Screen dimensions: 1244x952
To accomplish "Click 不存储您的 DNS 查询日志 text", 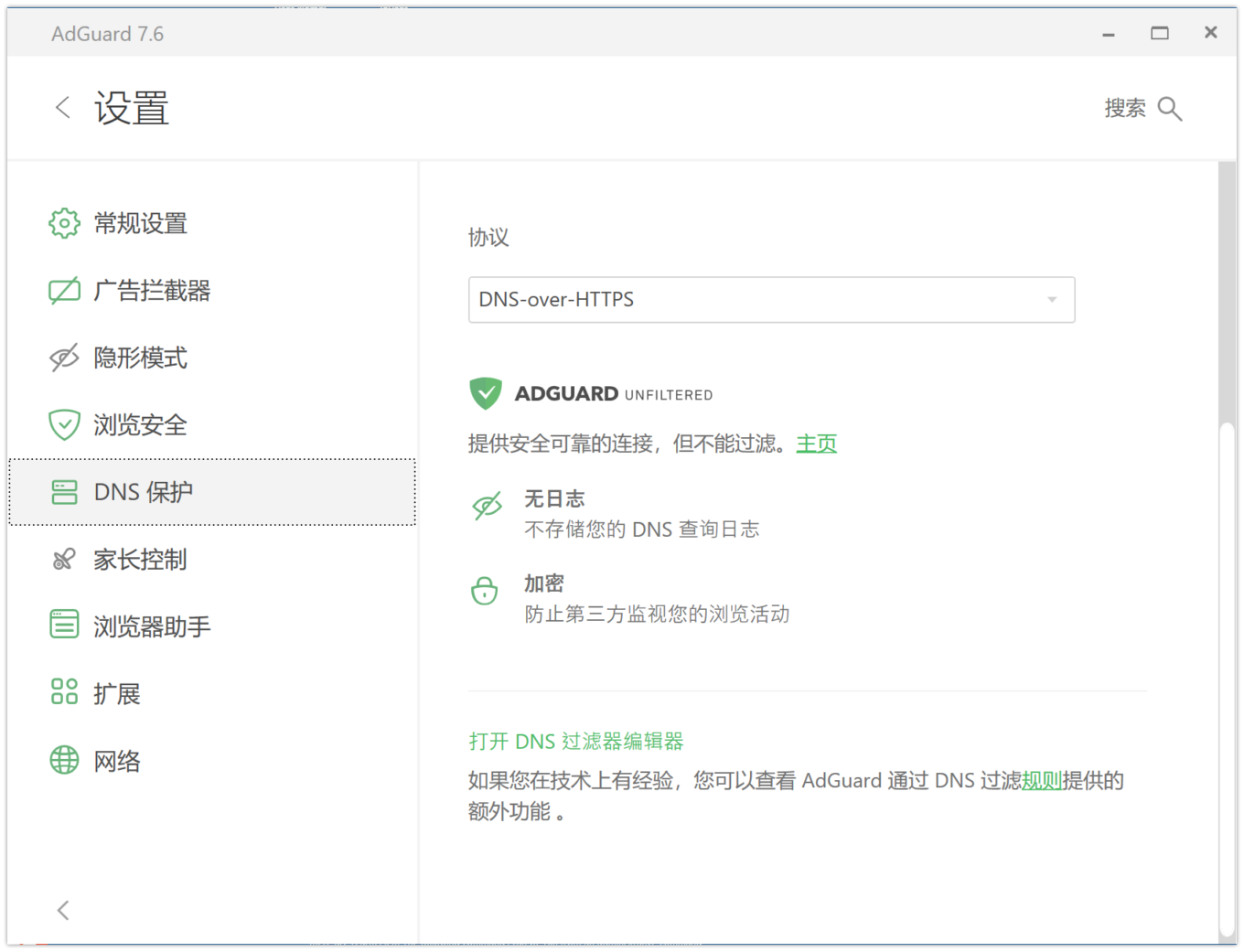I will [642, 529].
